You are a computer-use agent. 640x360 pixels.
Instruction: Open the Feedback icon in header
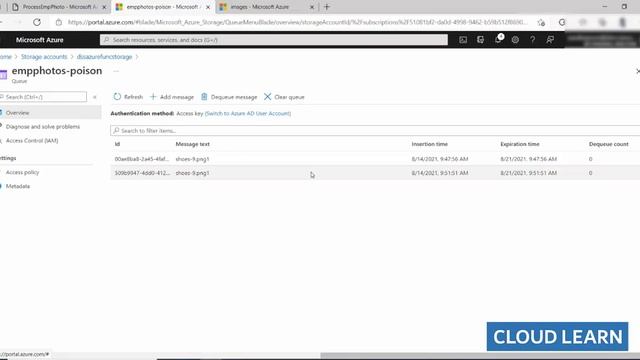tap(550, 40)
